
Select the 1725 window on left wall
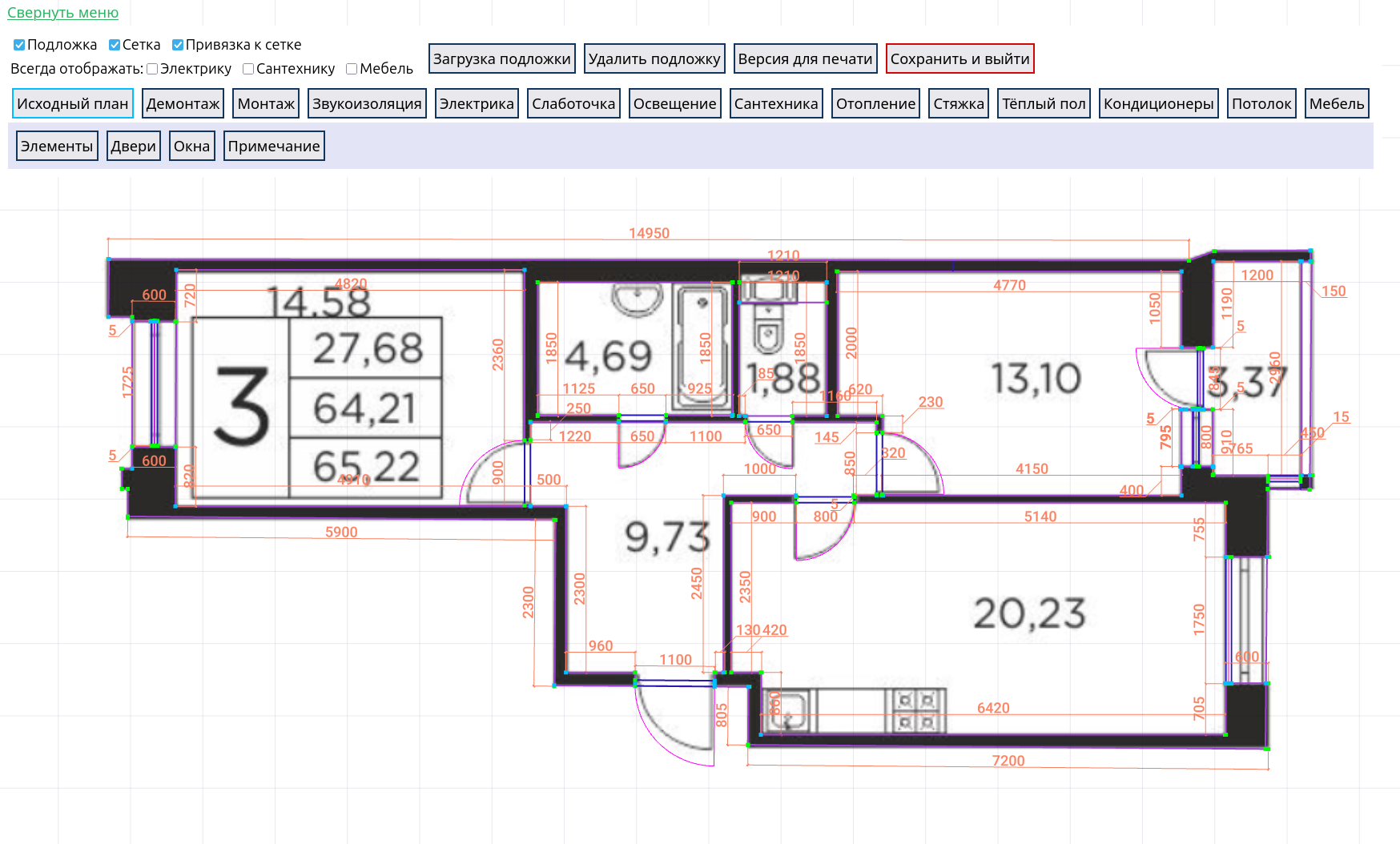coord(154,383)
